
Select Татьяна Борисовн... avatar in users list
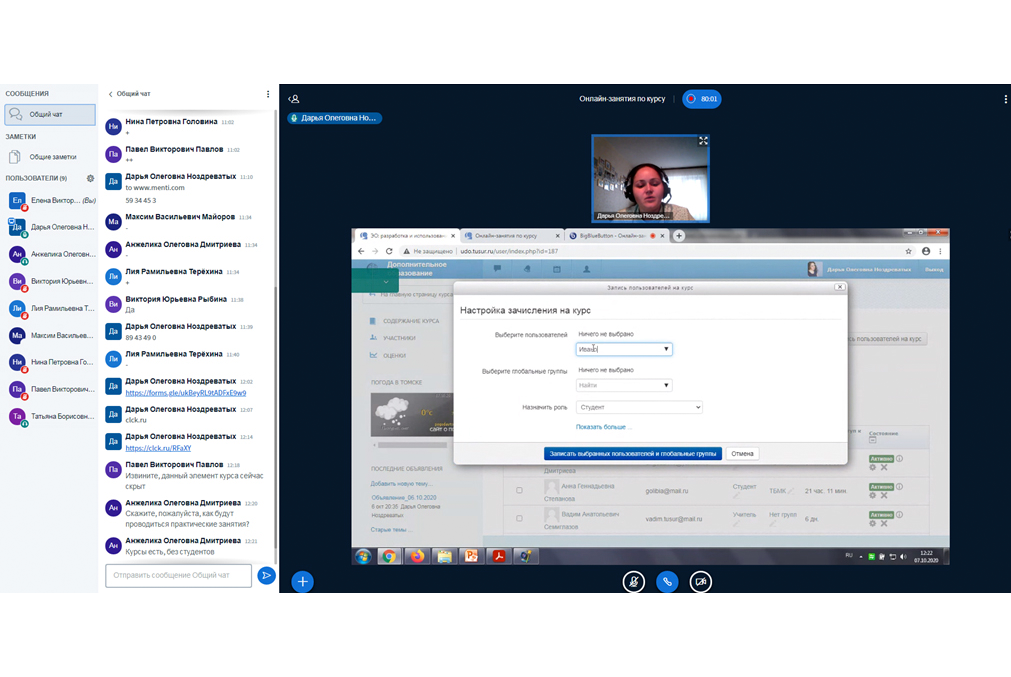click(17, 417)
